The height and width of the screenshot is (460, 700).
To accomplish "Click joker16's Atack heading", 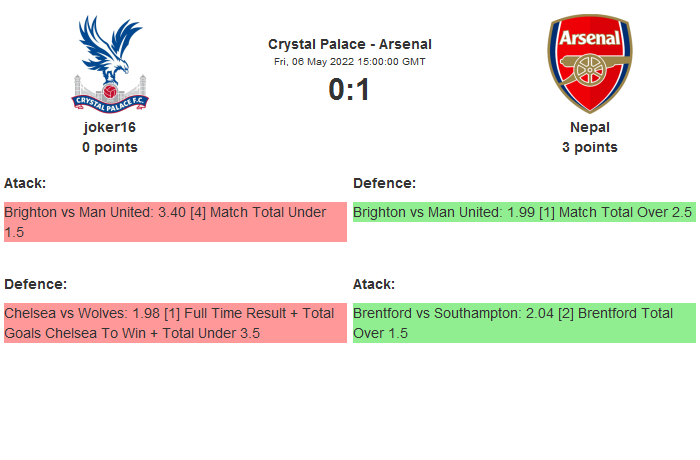I will pyautogui.click(x=25, y=183).
